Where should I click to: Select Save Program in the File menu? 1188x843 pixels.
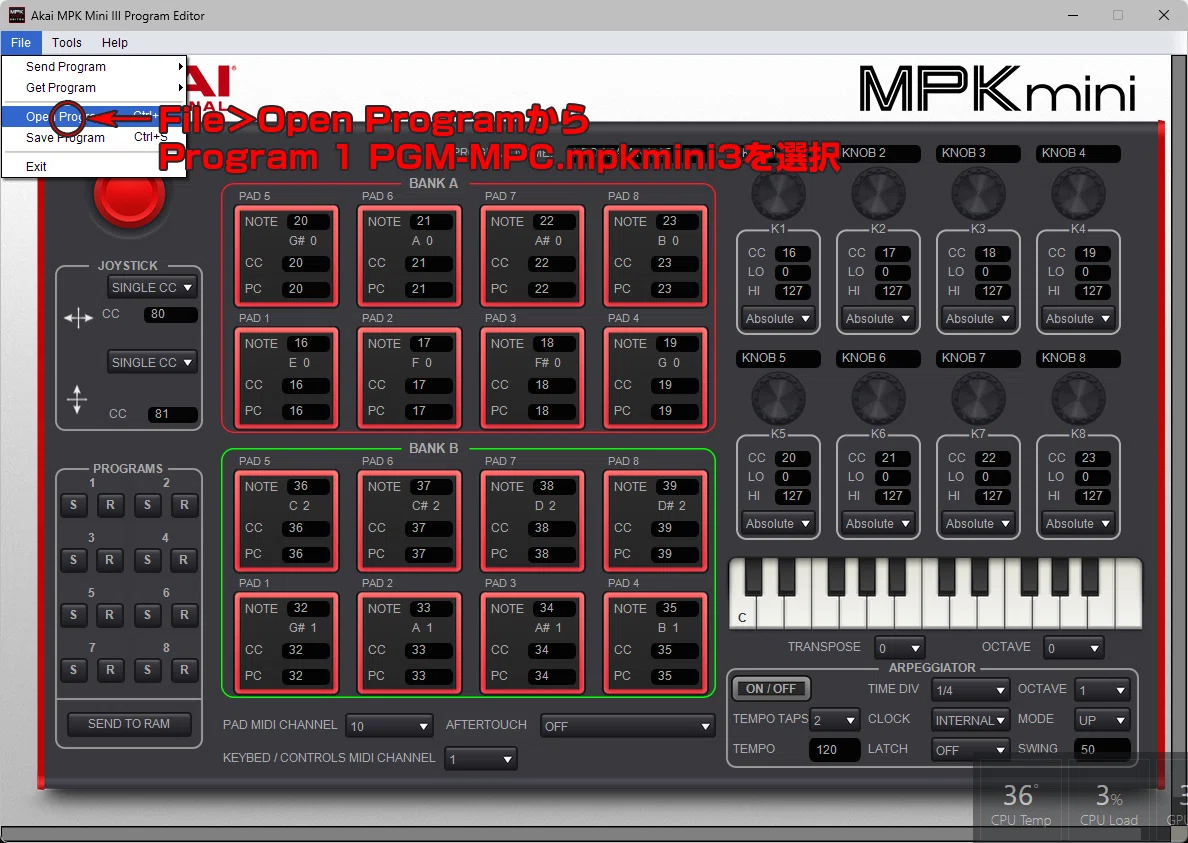tap(94, 137)
